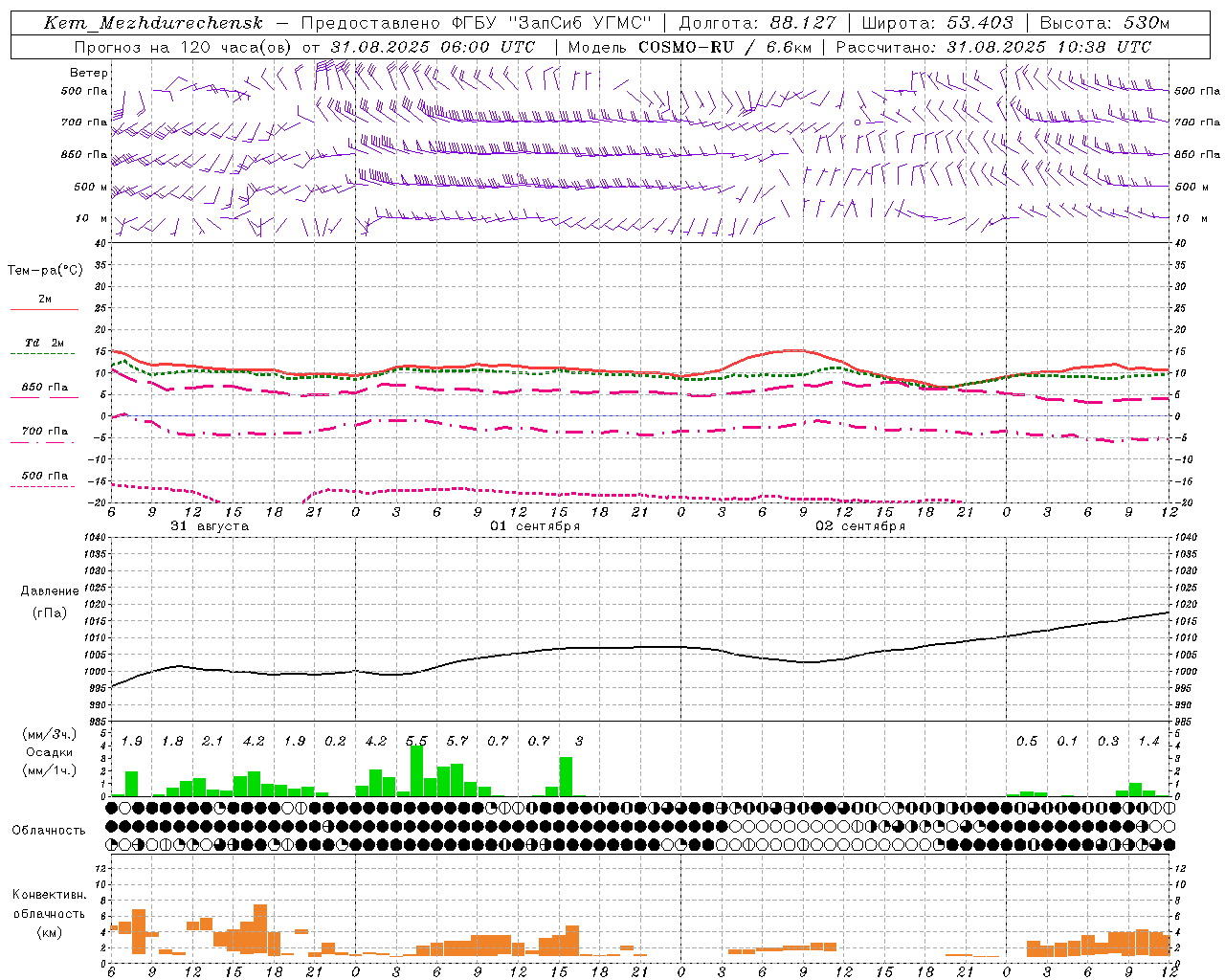Select the provider text ФГБУ "ЗапСиб УГМС"

[551, 23]
